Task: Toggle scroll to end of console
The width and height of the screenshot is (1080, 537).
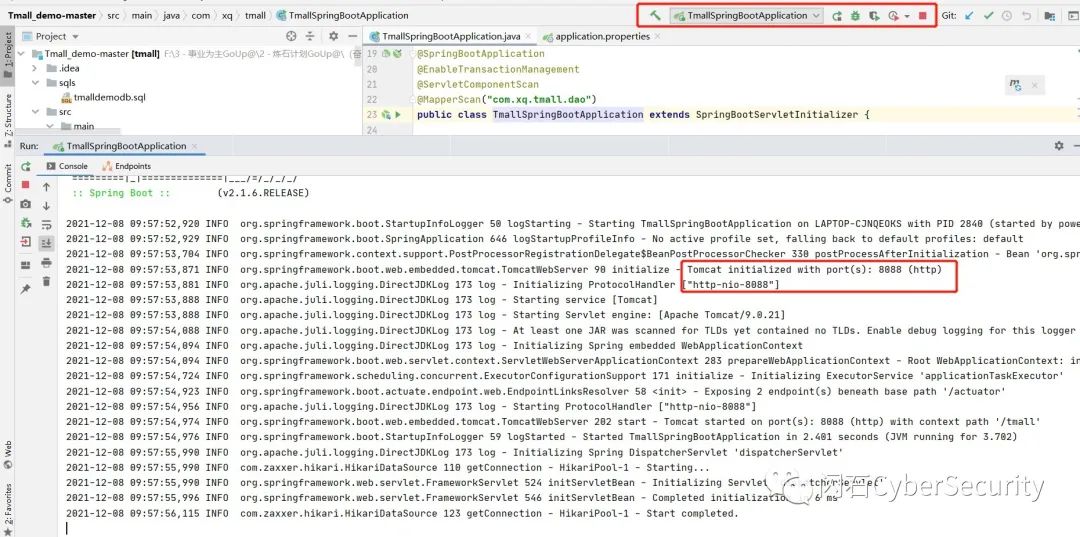Action: pyautogui.click(x=46, y=243)
